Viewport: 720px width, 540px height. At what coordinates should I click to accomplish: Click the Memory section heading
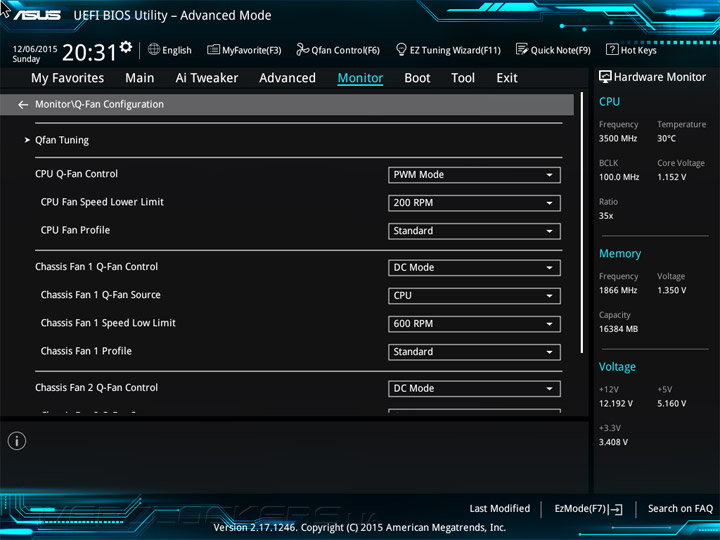coord(620,253)
